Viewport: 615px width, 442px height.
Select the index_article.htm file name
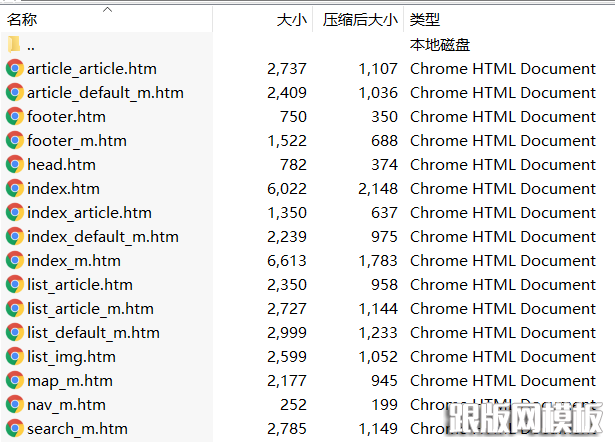(x=89, y=213)
